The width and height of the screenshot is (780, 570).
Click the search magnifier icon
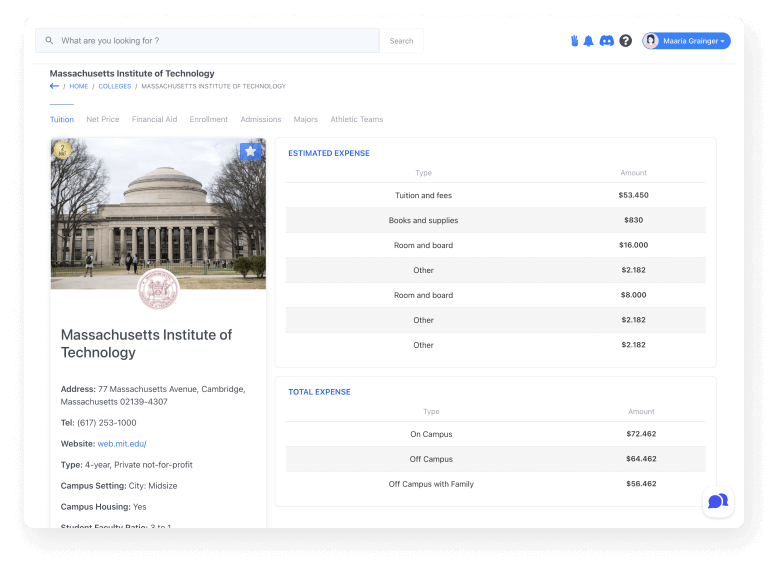click(49, 41)
